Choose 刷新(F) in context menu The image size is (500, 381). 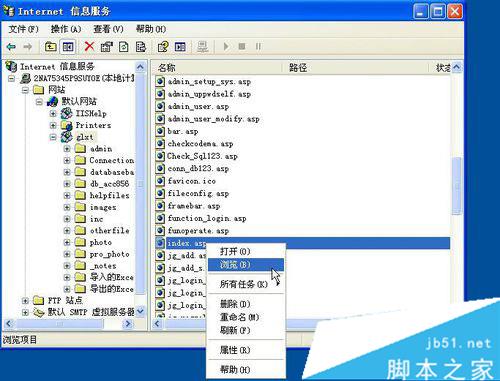246,330
